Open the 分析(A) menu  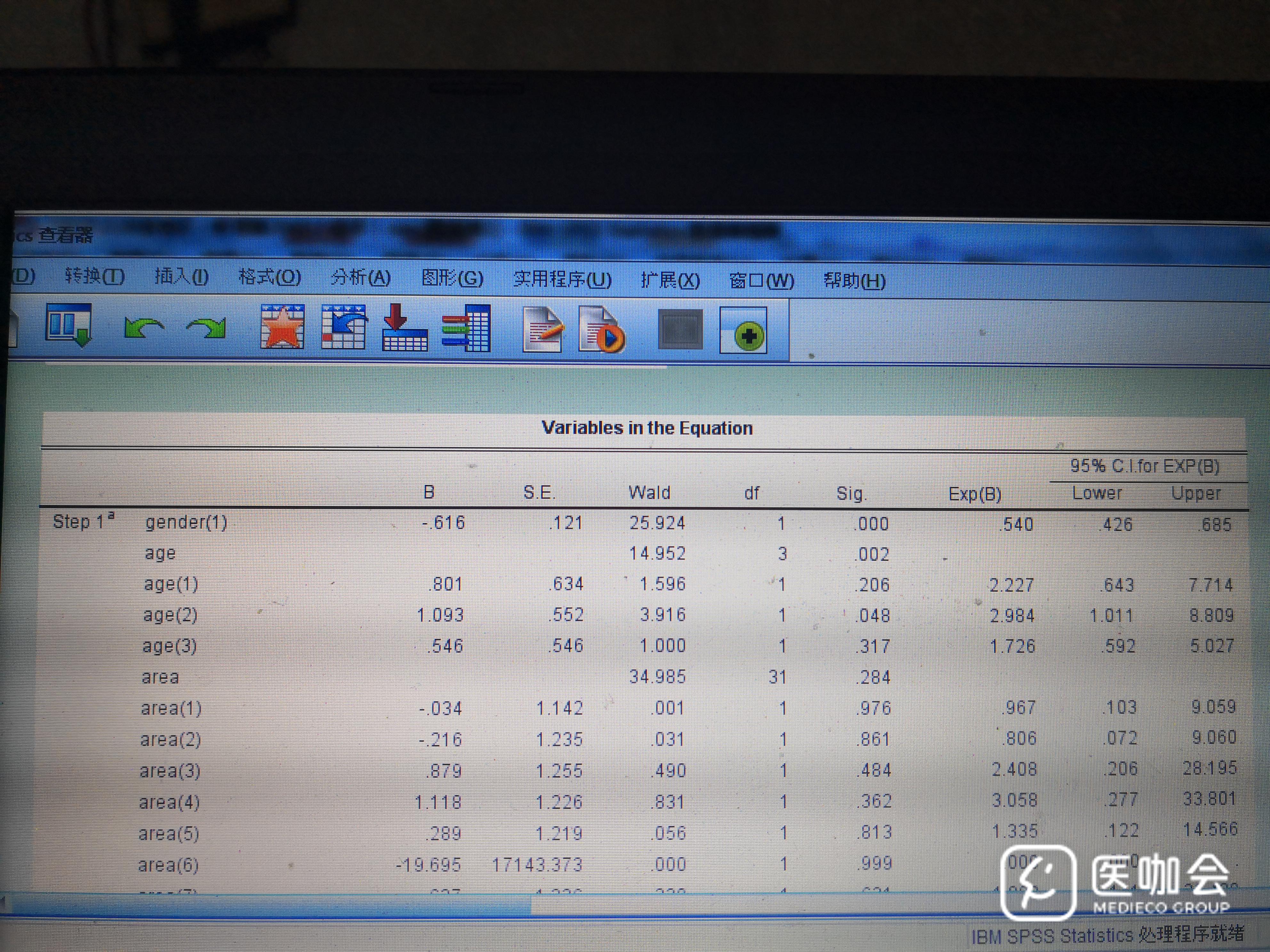click(x=361, y=278)
